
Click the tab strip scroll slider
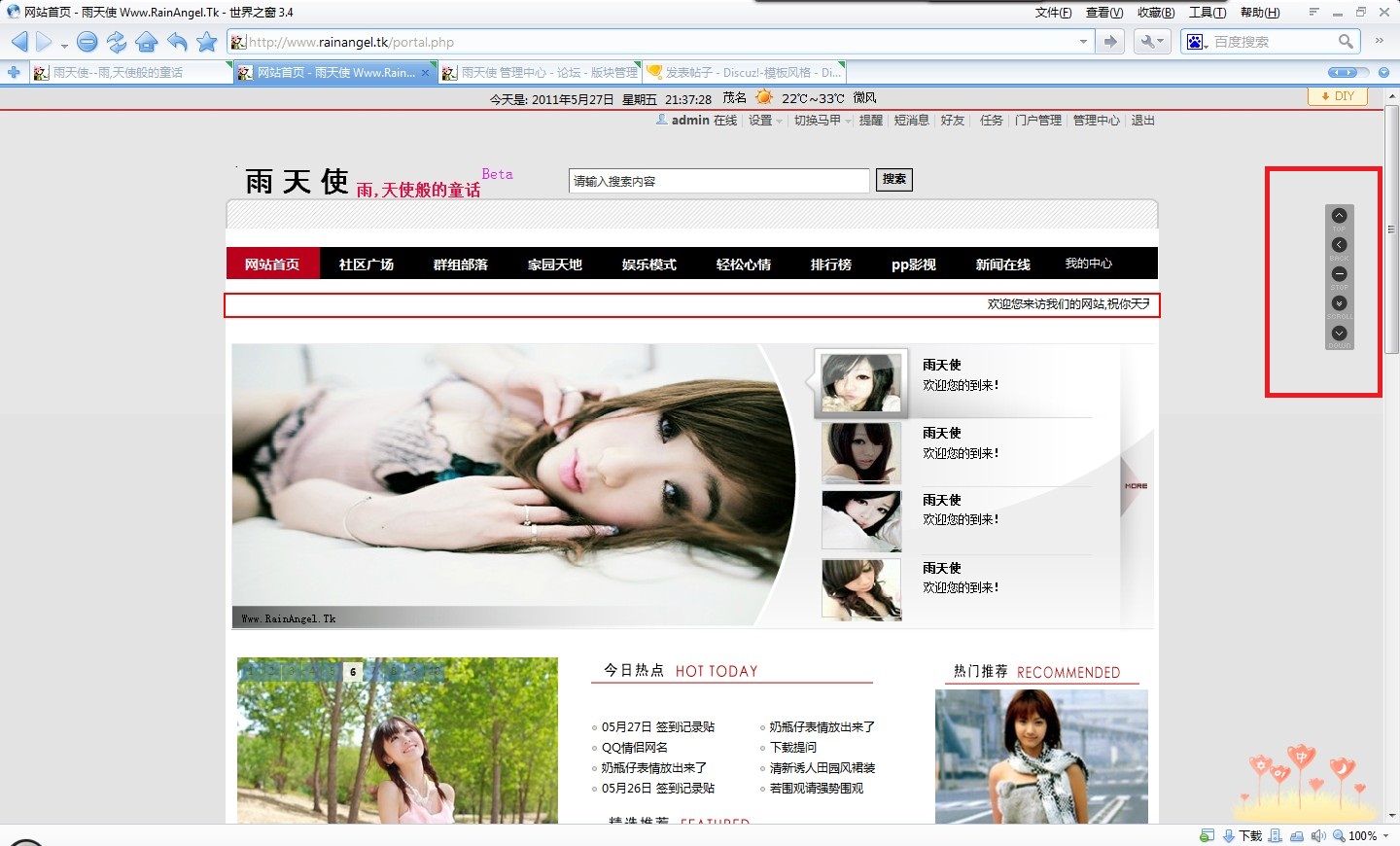[x=1343, y=73]
